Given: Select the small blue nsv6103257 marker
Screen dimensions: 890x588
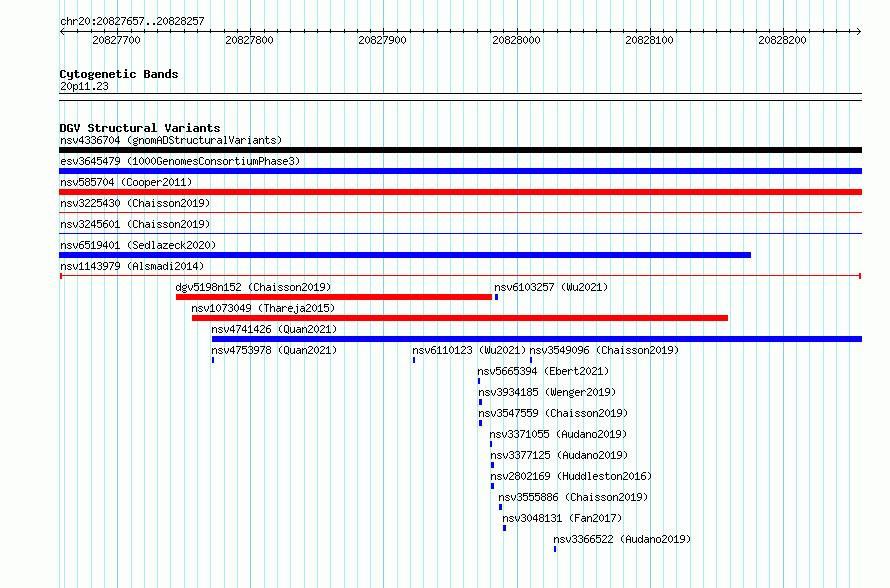Looking at the screenshot, I should point(497,297).
